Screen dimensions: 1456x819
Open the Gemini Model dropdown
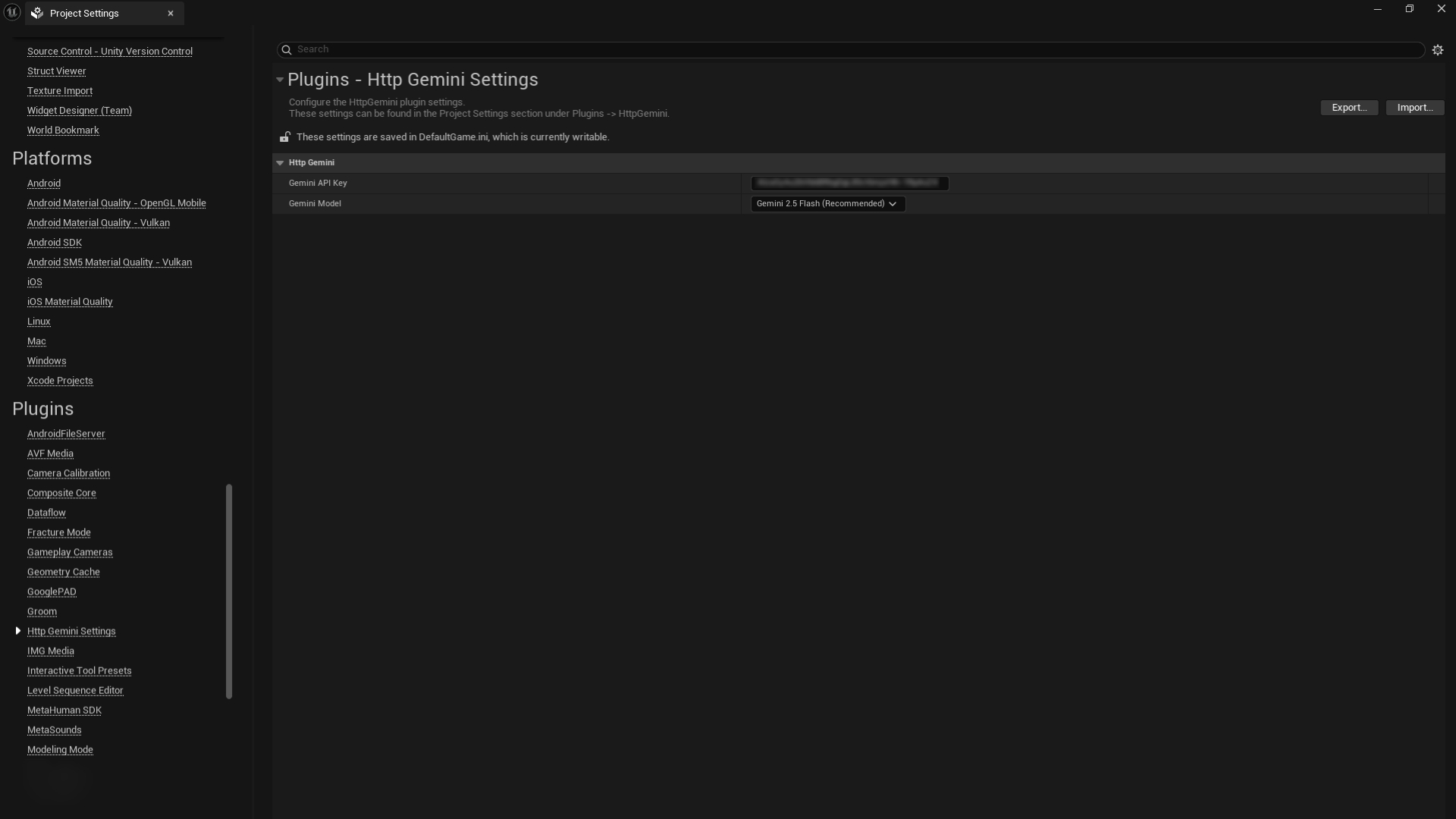[828, 204]
